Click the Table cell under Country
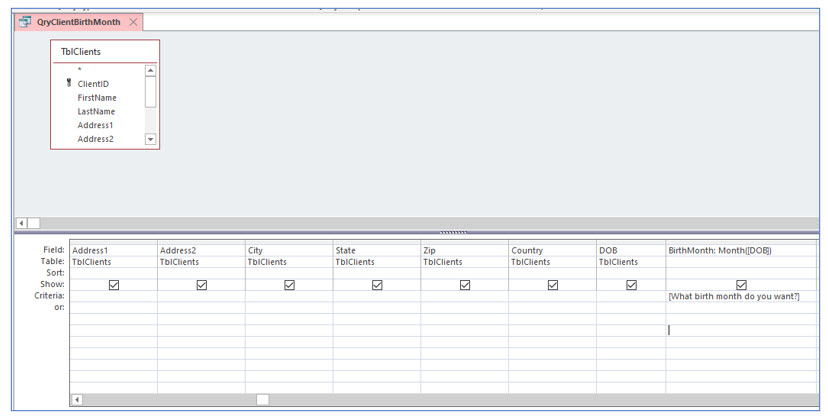This screenshot has height=418, width=828. click(x=553, y=262)
